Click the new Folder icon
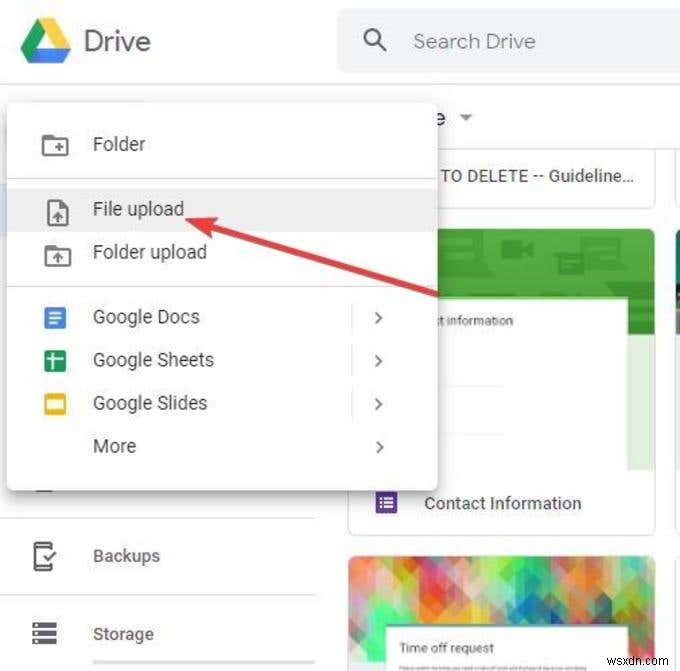Viewport: 680px width, 671px height. pos(55,145)
